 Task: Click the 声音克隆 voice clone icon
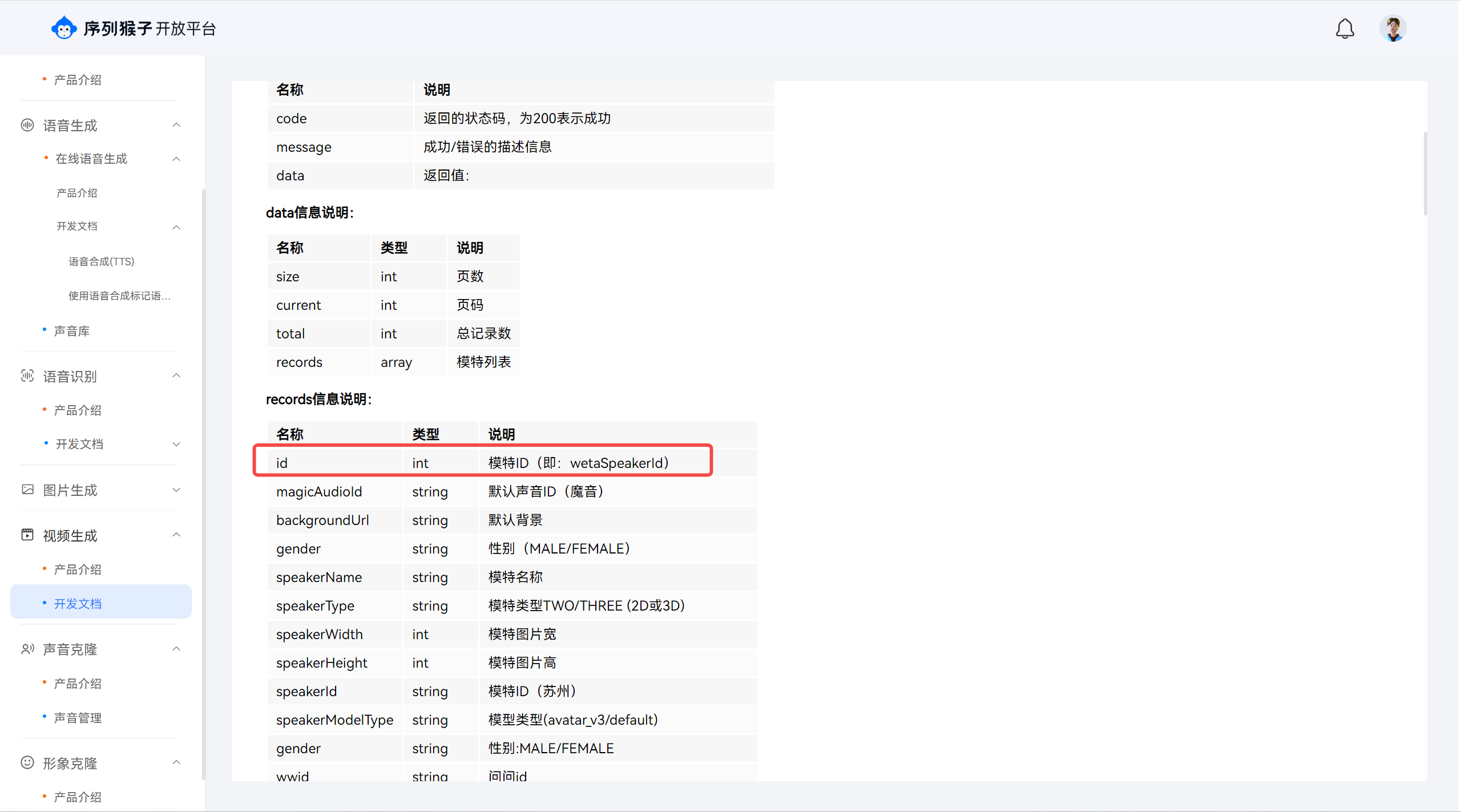tap(27, 649)
